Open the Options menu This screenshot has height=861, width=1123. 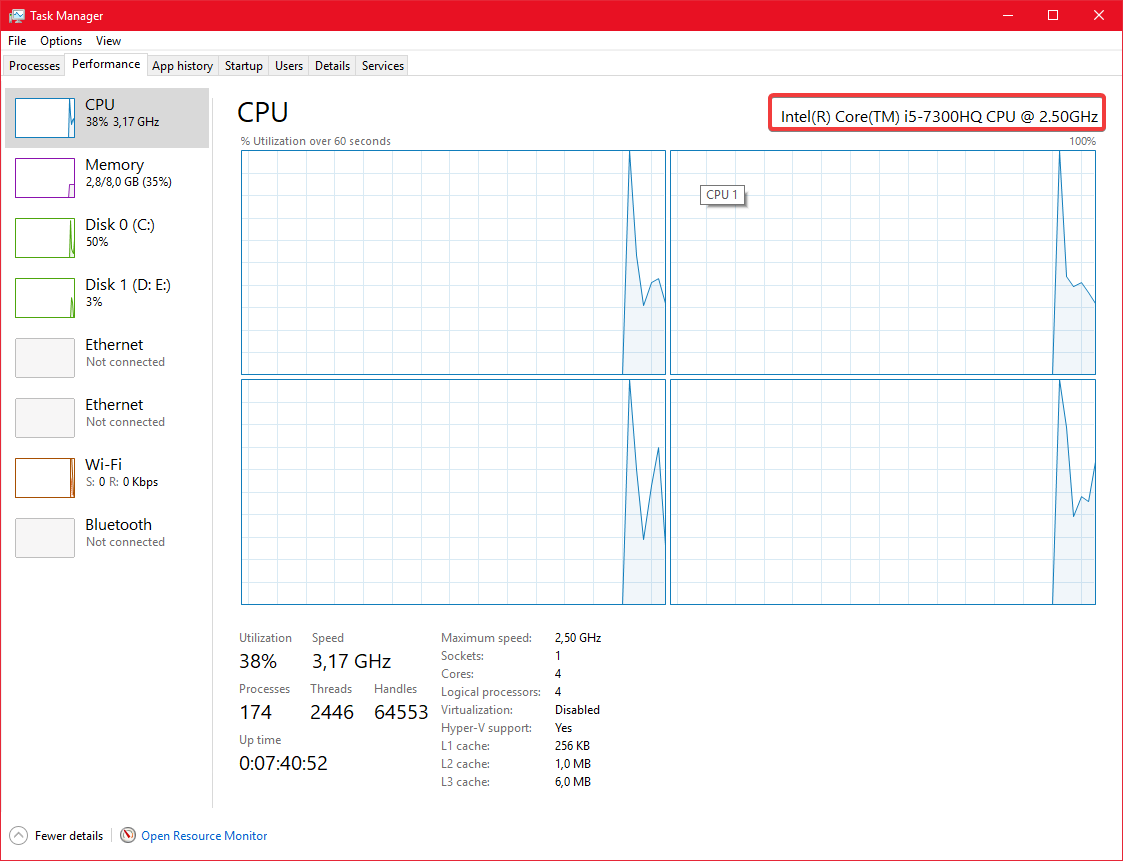click(61, 41)
